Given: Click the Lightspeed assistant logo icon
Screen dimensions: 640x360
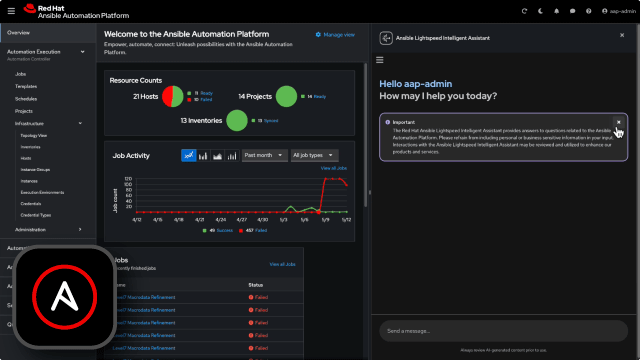Looking at the screenshot, I should pyautogui.click(x=386, y=38).
